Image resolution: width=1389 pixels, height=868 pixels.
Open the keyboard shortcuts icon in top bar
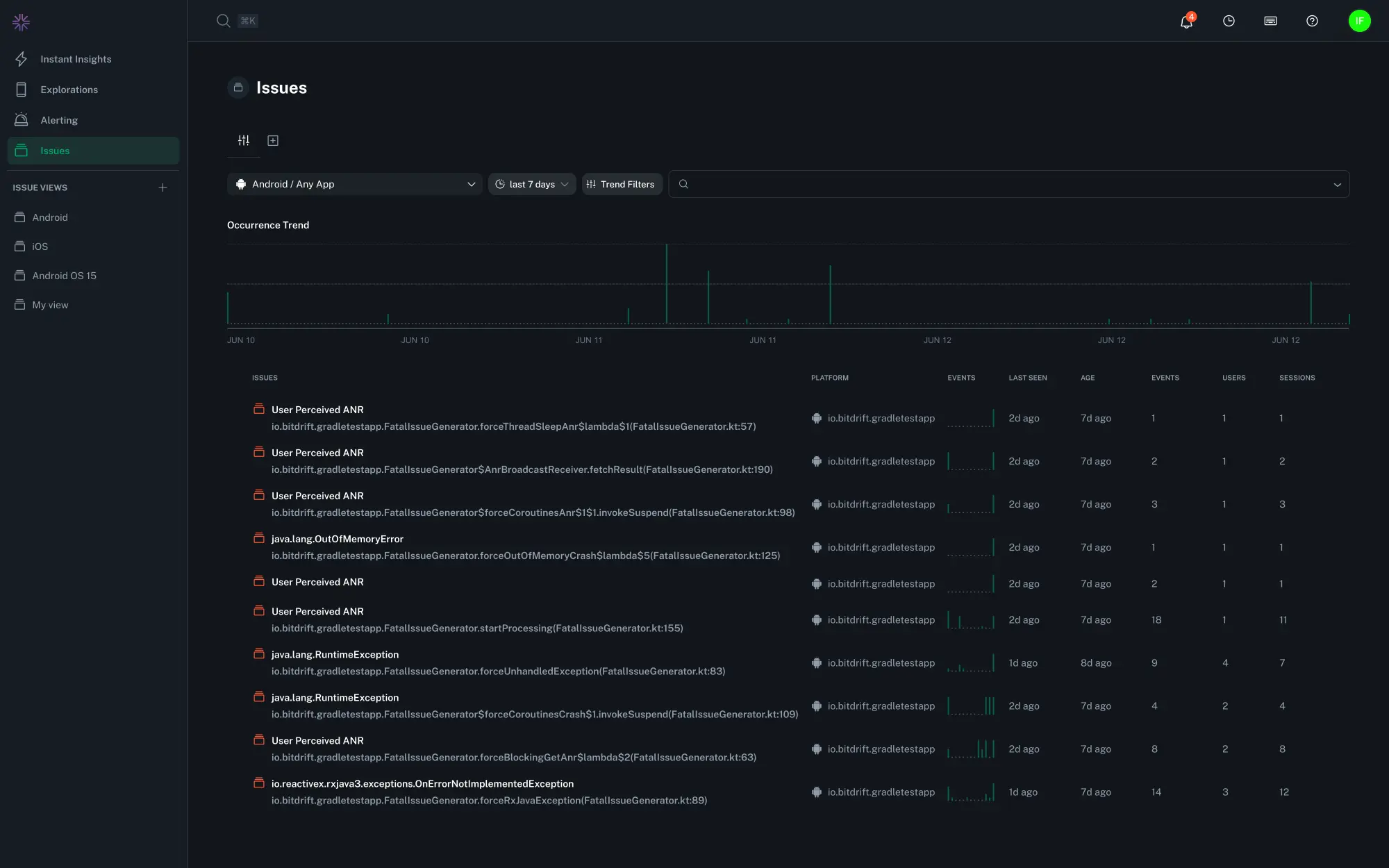point(1270,22)
